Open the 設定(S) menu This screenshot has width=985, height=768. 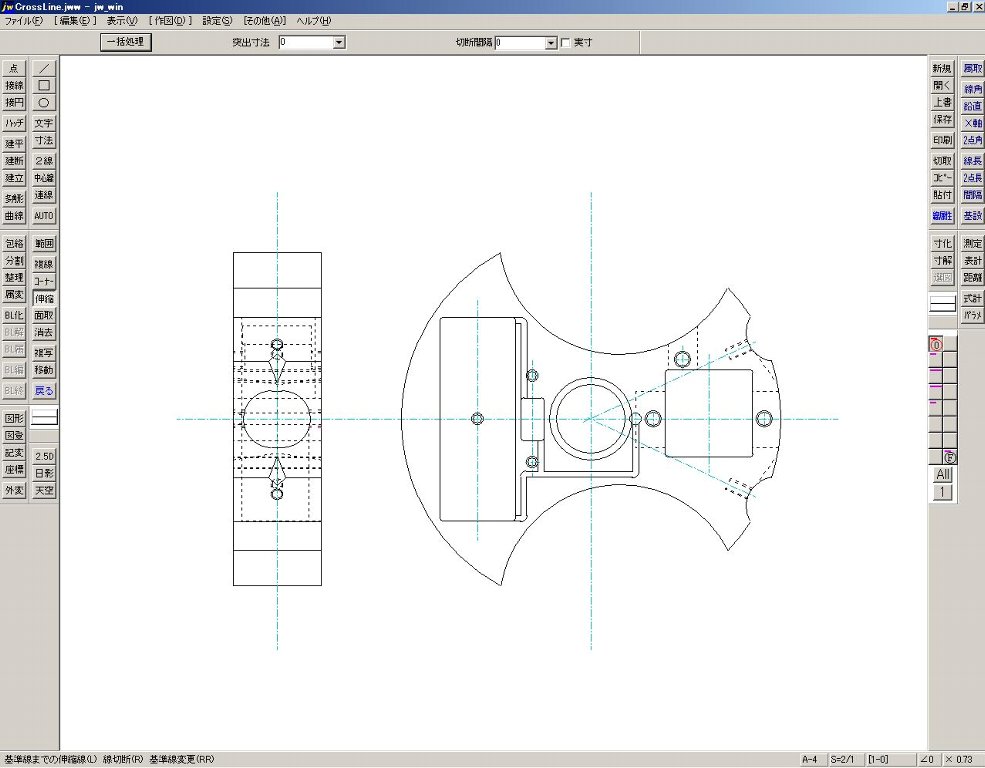(217, 21)
